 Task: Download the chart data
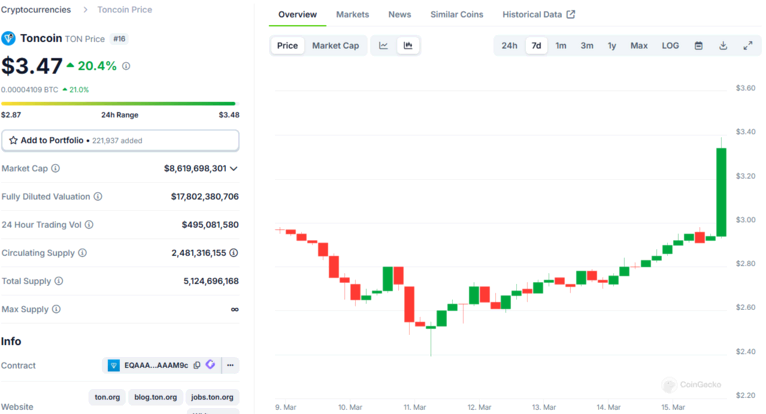[723, 46]
